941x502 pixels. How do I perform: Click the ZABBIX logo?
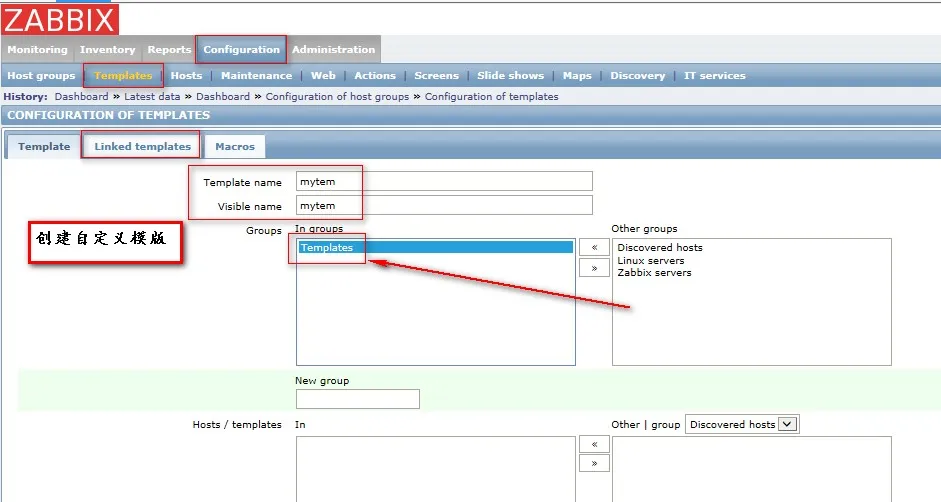[x=60, y=20]
